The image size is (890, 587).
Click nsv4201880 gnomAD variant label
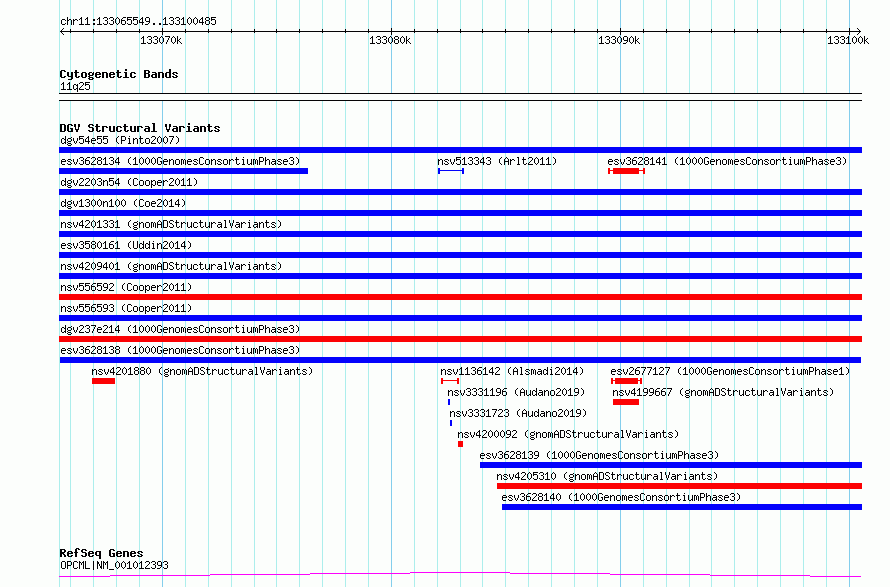tap(202, 371)
